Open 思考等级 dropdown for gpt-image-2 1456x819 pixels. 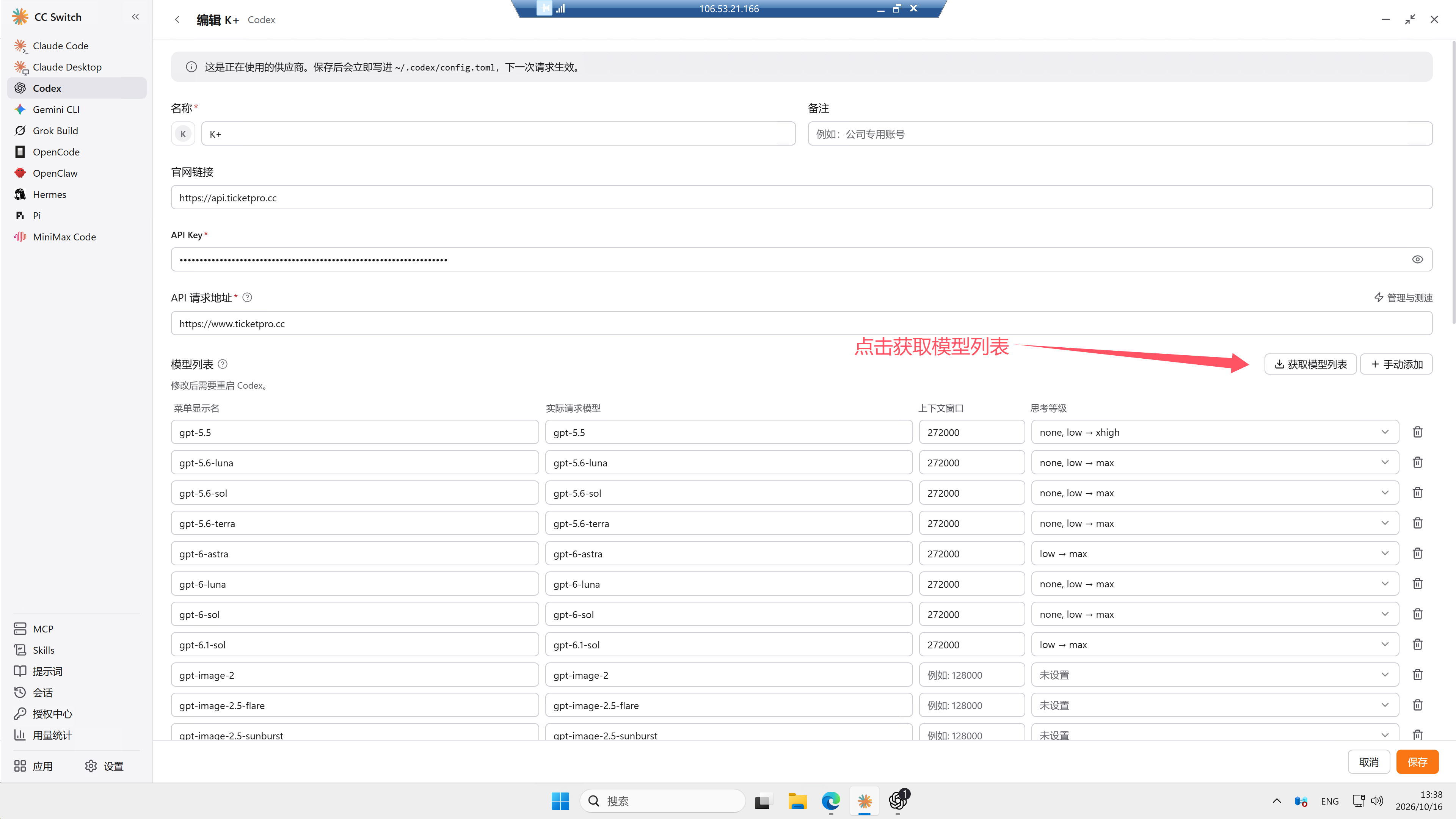[x=1214, y=675]
